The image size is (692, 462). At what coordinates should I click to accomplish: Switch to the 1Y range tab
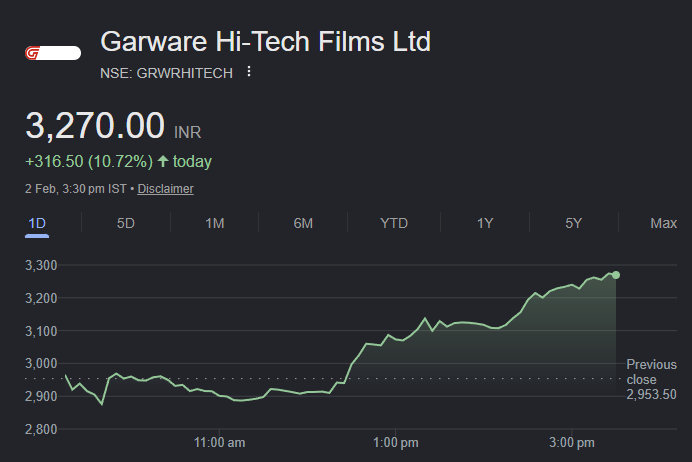click(x=485, y=223)
